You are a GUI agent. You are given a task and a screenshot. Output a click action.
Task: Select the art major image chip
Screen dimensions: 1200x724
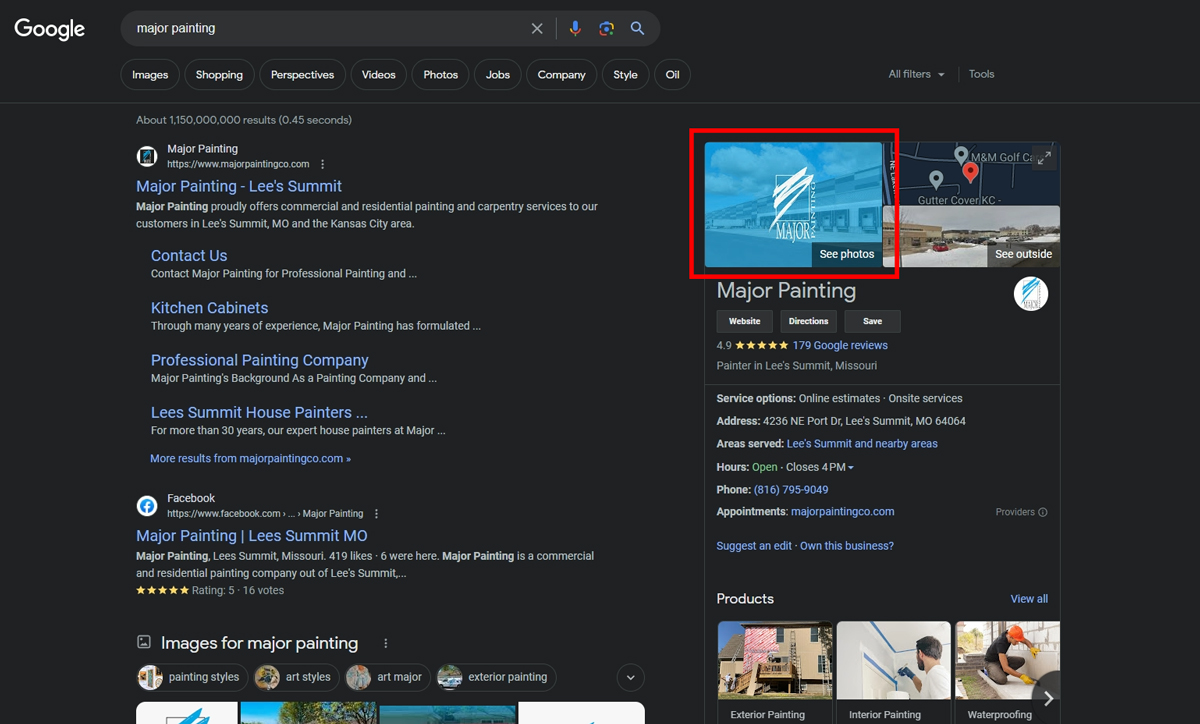(x=388, y=677)
